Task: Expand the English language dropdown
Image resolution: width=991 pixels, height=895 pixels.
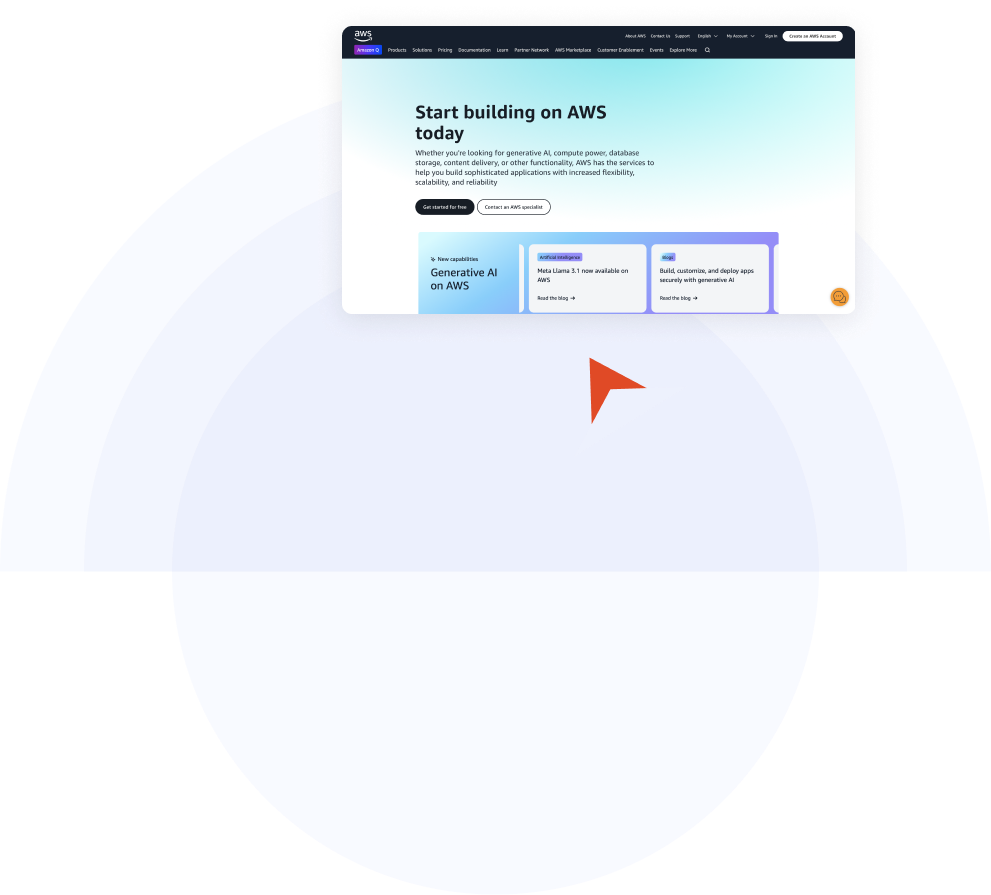Action: (707, 36)
